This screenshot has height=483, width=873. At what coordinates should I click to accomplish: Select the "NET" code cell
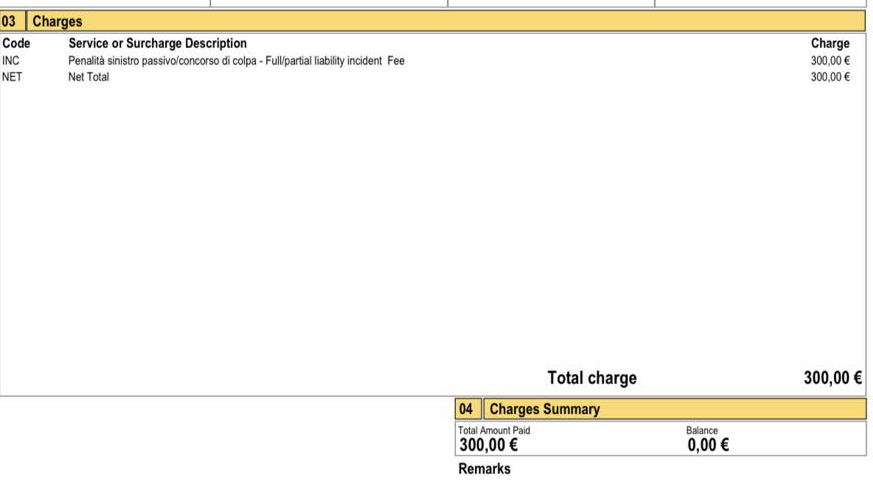tap(12, 77)
